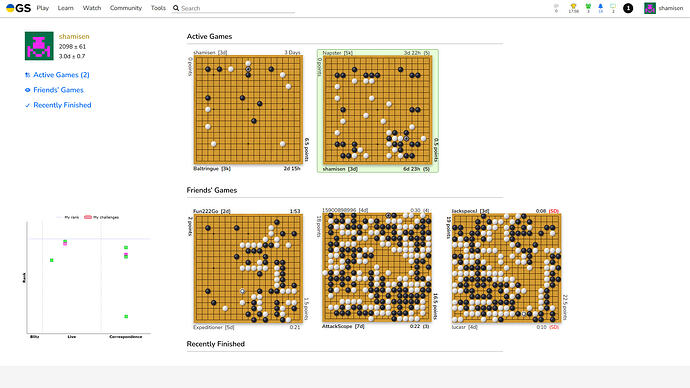Open the blue notifications bell icon
The image size is (690, 388).
tap(601, 8)
